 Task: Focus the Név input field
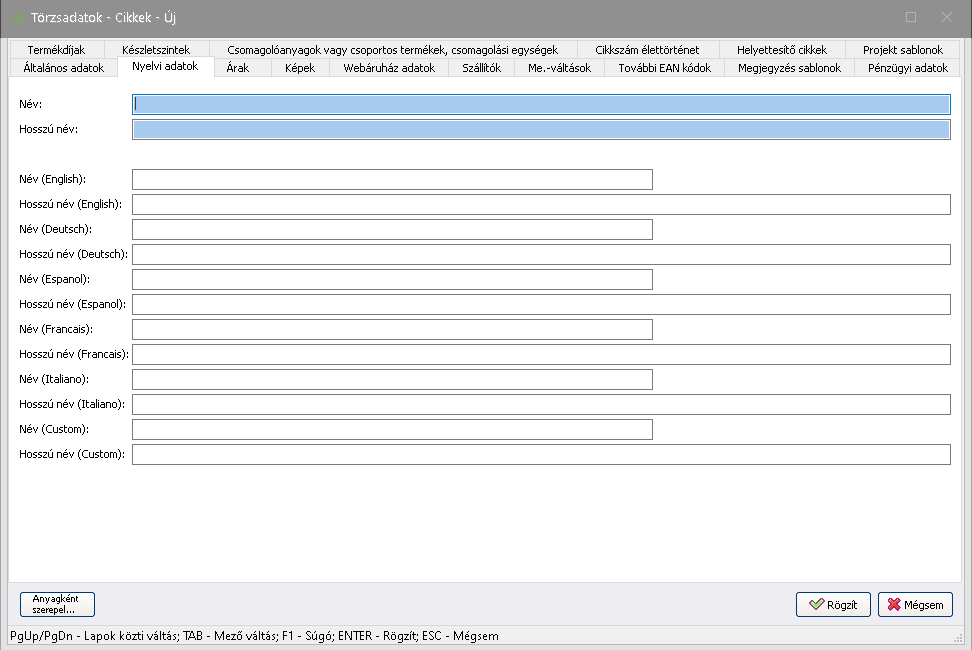tap(541, 104)
